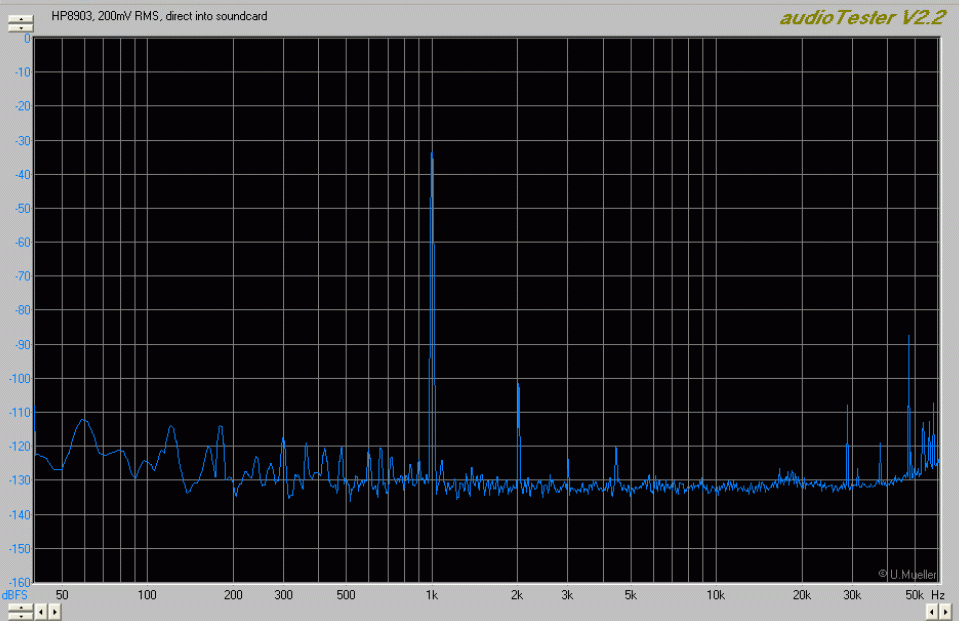Click the top-left up arrow stepper

point(19,17)
